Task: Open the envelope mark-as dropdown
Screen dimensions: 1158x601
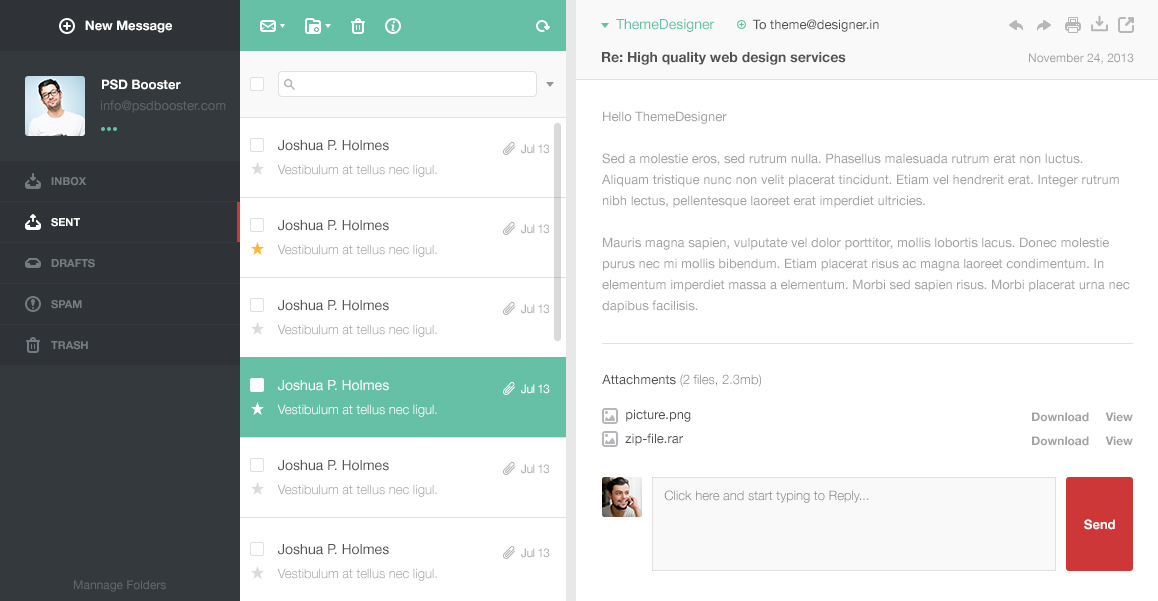Action: tap(272, 26)
